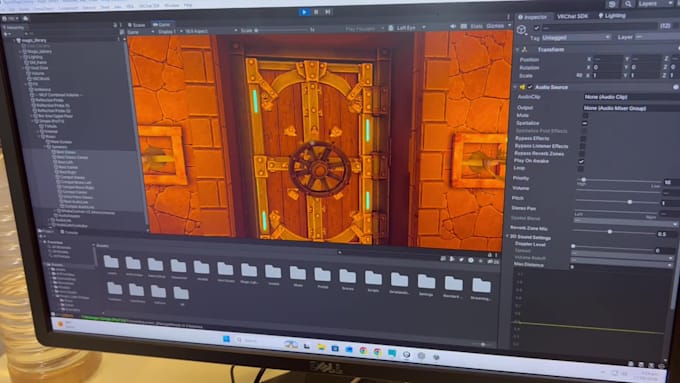Toggle the Spatialize checkbox
The height and width of the screenshot is (383, 680).
[x=585, y=123]
